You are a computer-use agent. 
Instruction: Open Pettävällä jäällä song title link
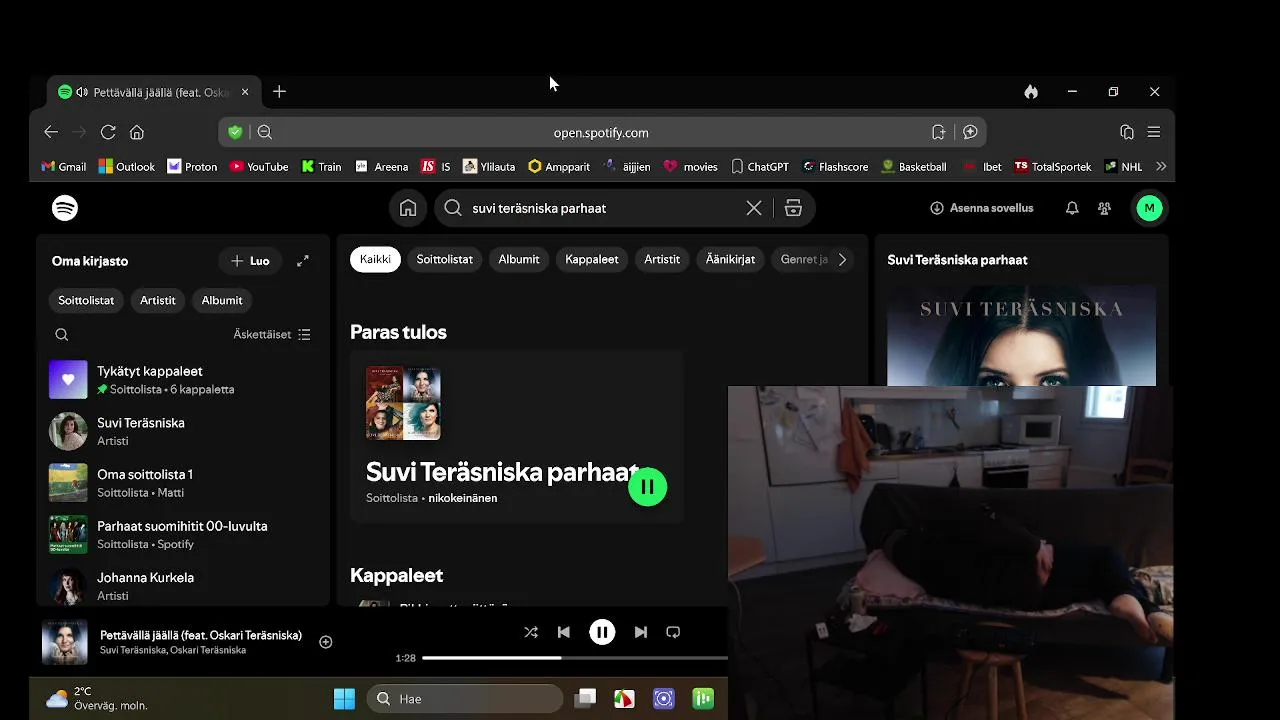(x=201, y=635)
